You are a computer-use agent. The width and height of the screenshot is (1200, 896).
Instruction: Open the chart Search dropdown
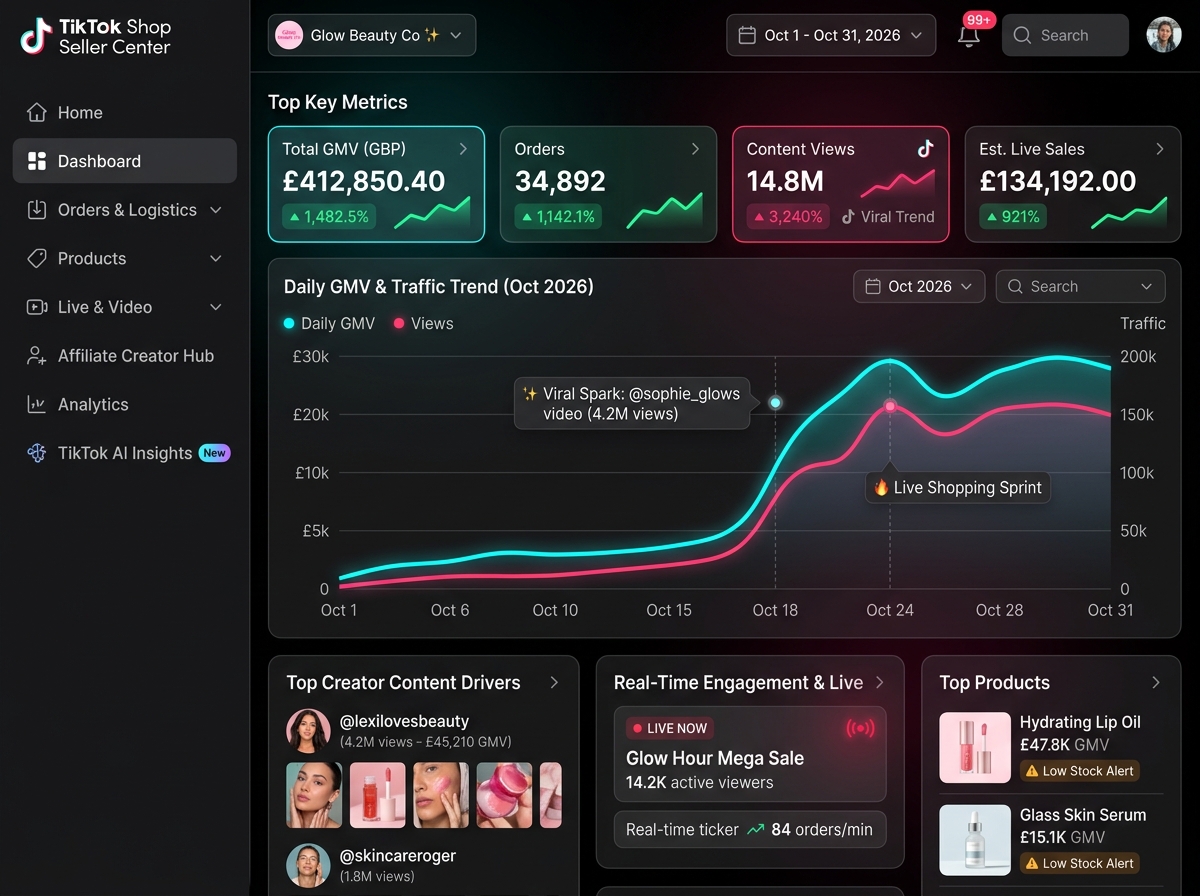pyautogui.click(x=1080, y=286)
